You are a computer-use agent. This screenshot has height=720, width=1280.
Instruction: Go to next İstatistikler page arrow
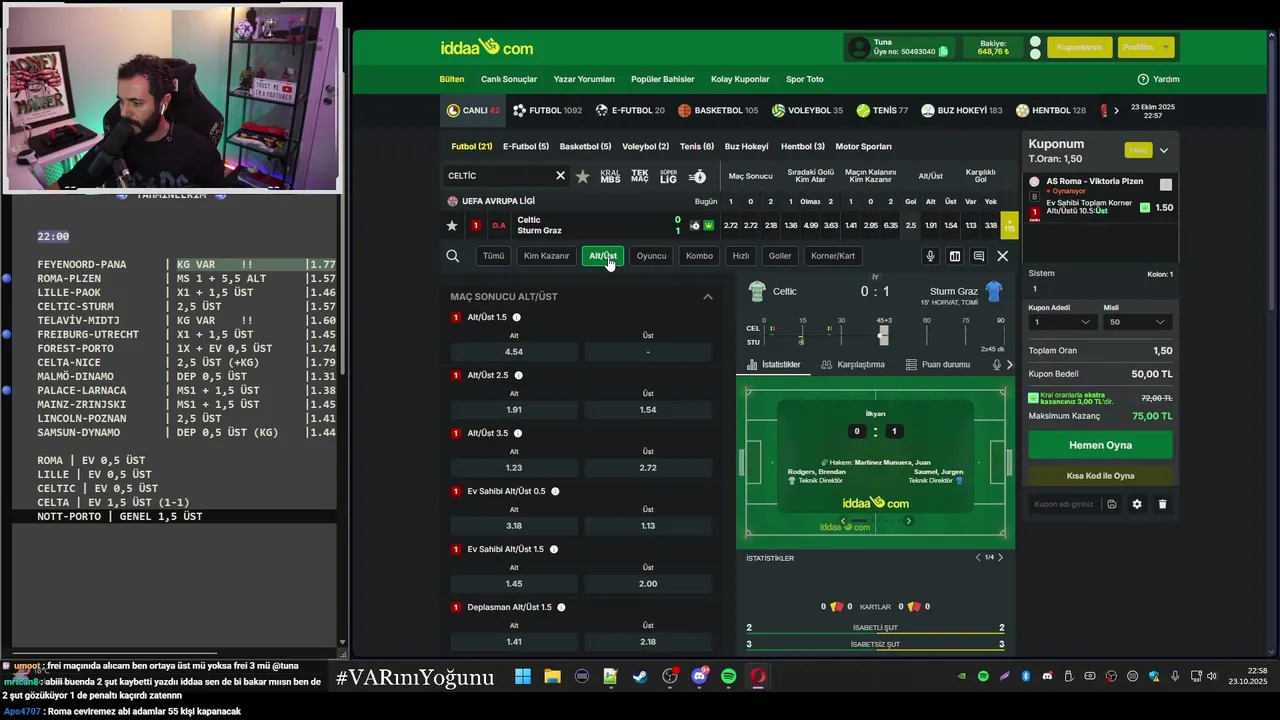pos(1000,557)
